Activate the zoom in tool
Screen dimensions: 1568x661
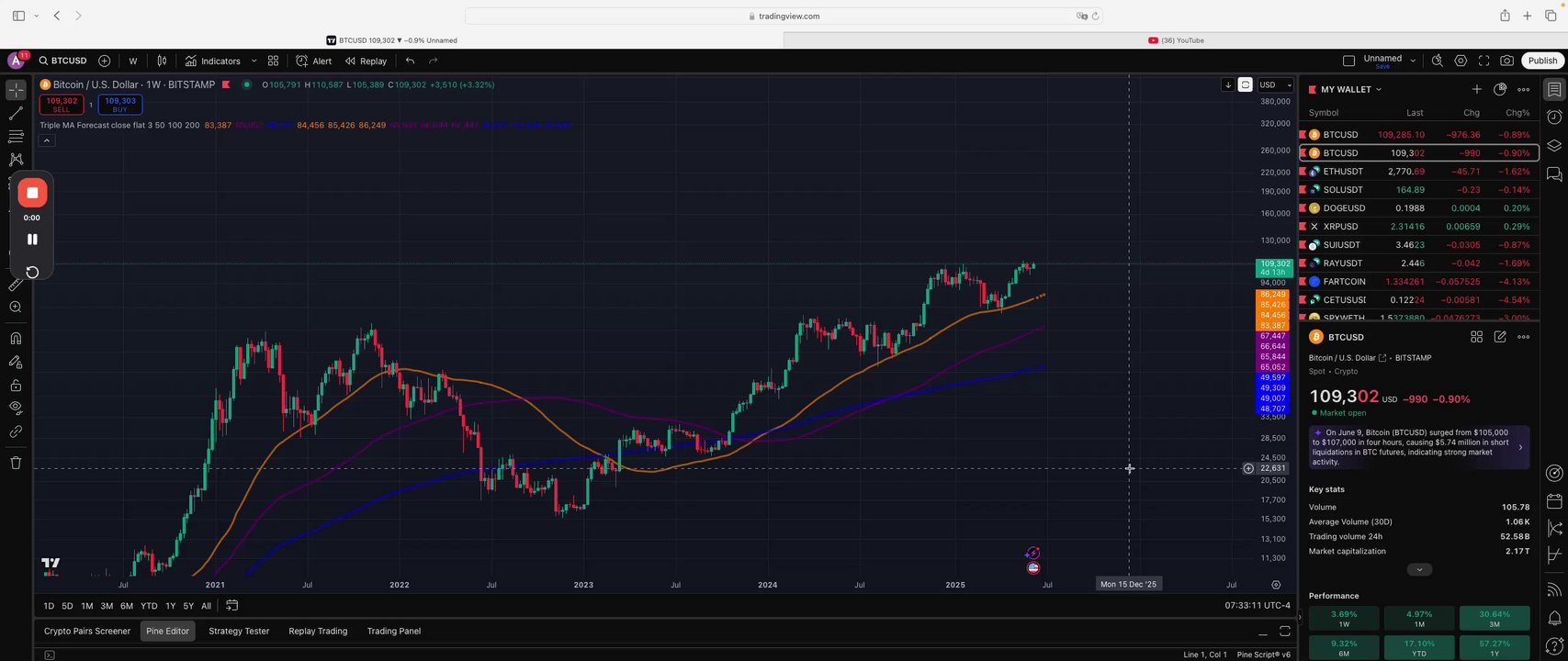tap(16, 308)
